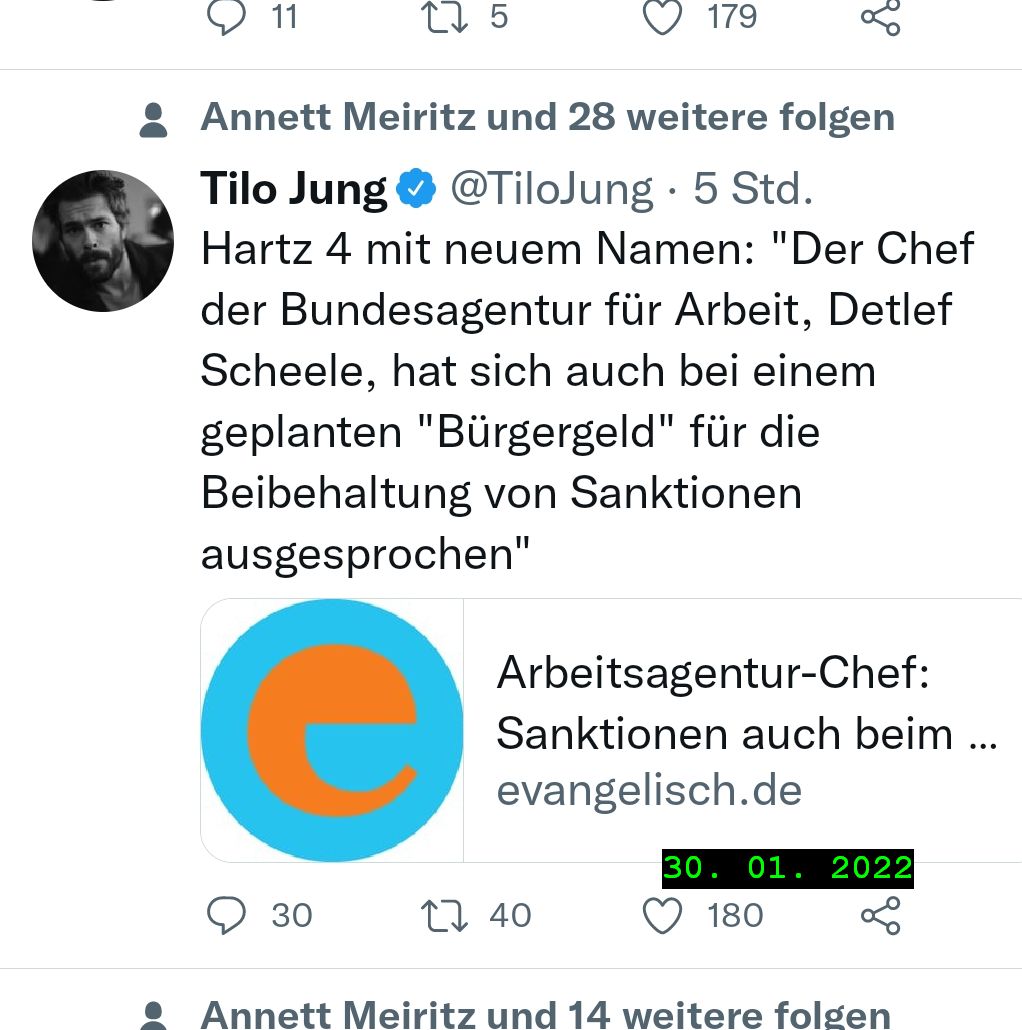This screenshot has height=1030, width=1022.
Task: Like the tweet with 179 likes
Action: click(x=662, y=18)
